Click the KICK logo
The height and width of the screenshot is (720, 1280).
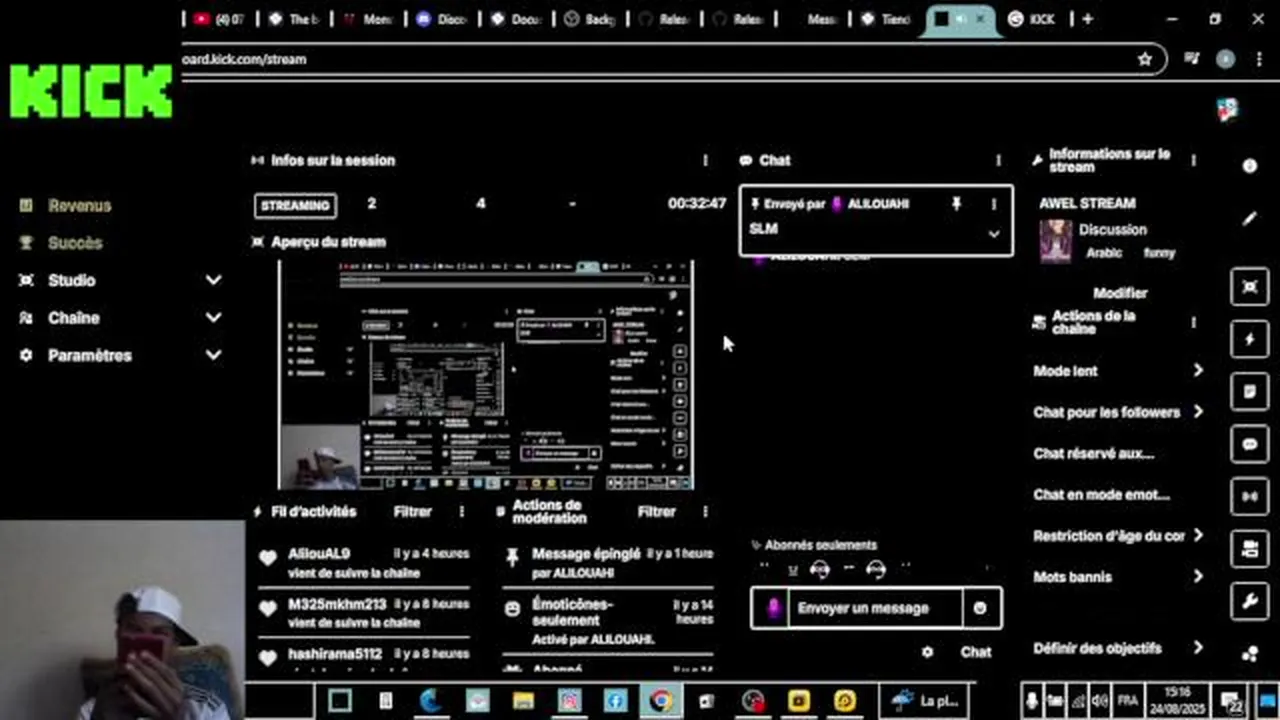[91, 92]
